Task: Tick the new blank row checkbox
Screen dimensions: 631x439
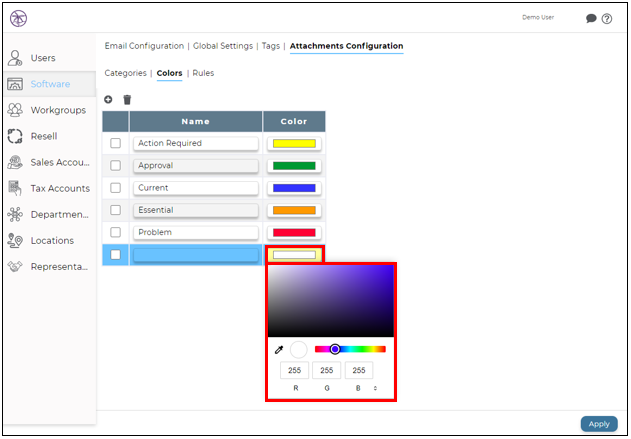Action: pos(115,255)
